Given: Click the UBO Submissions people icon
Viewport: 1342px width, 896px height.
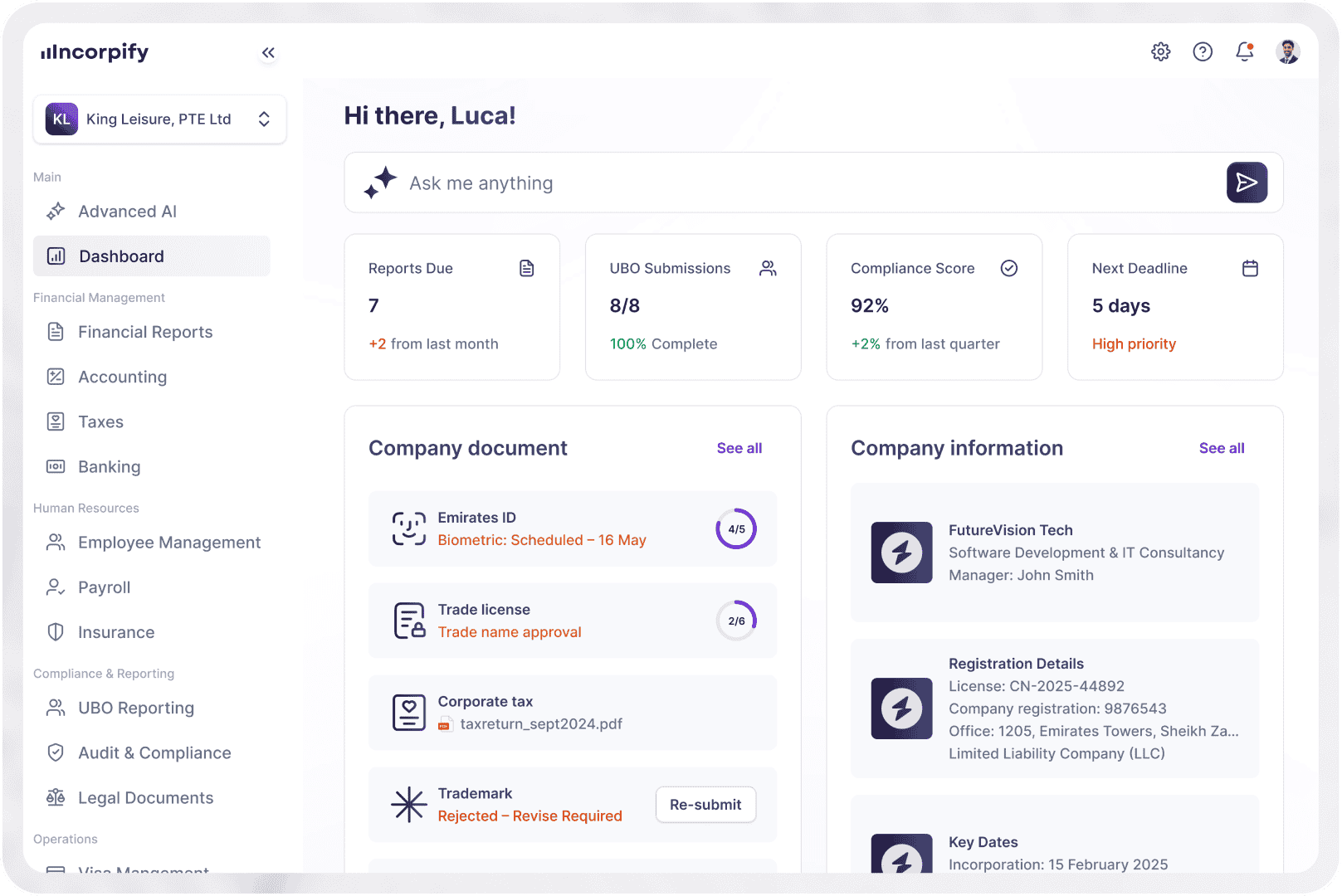Looking at the screenshot, I should tap(767, 267).
